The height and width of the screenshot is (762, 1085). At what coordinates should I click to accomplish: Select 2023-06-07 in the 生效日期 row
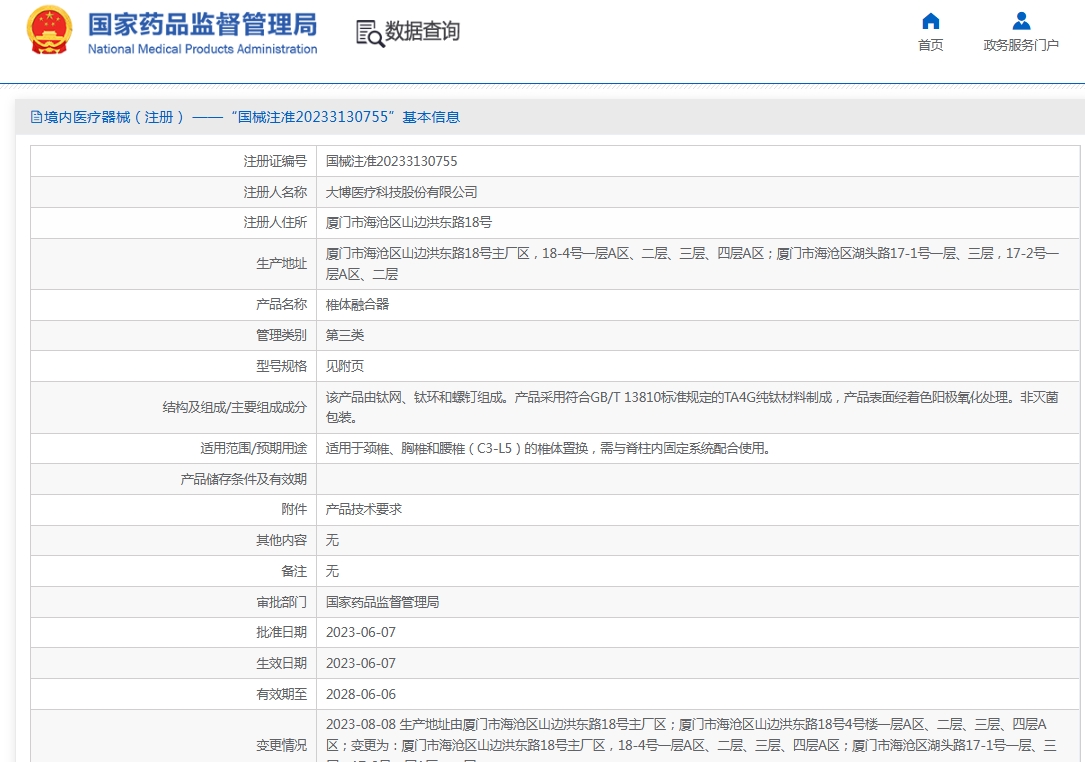(361, 663)
